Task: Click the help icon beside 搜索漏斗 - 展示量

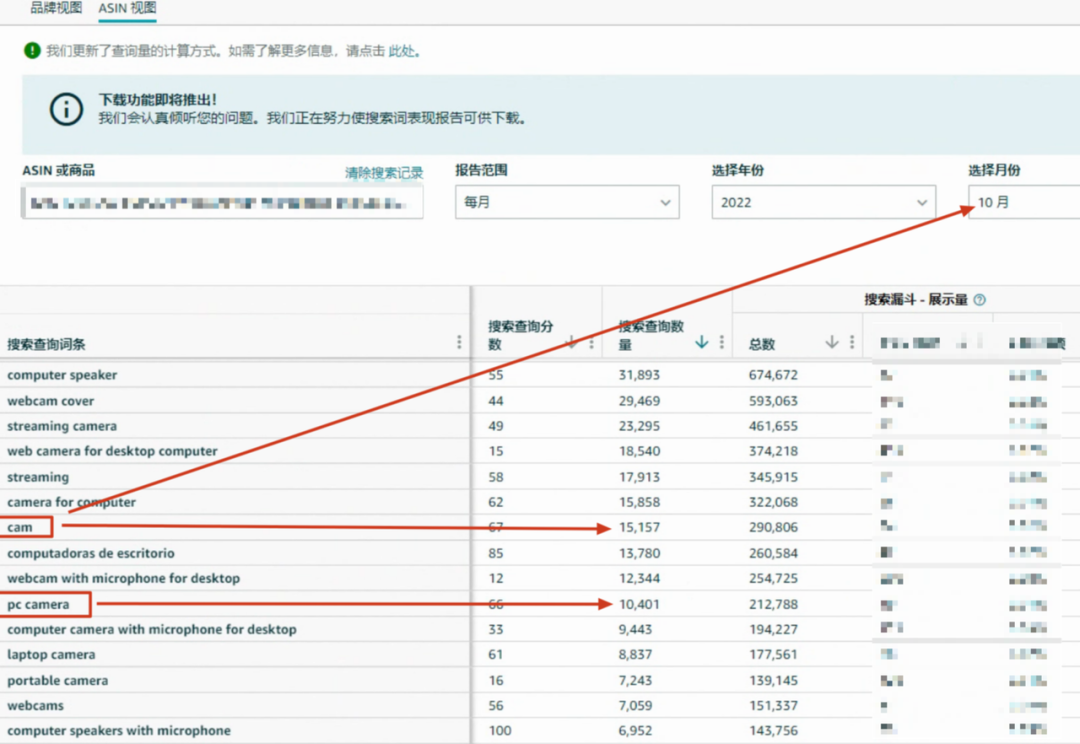Action: [979, 300]
